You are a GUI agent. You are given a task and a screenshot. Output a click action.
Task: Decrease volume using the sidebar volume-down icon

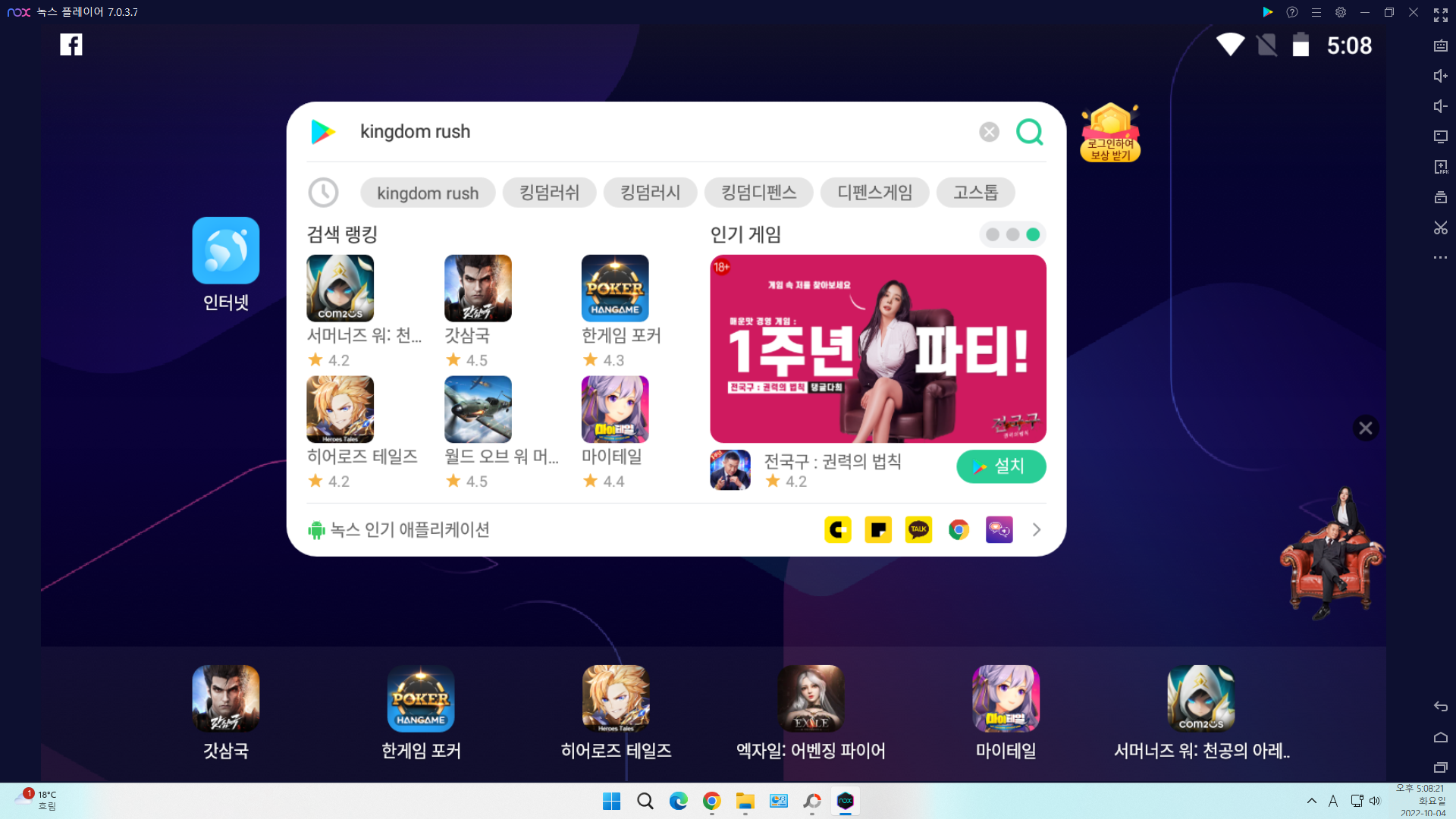[x=1440, y=106]
